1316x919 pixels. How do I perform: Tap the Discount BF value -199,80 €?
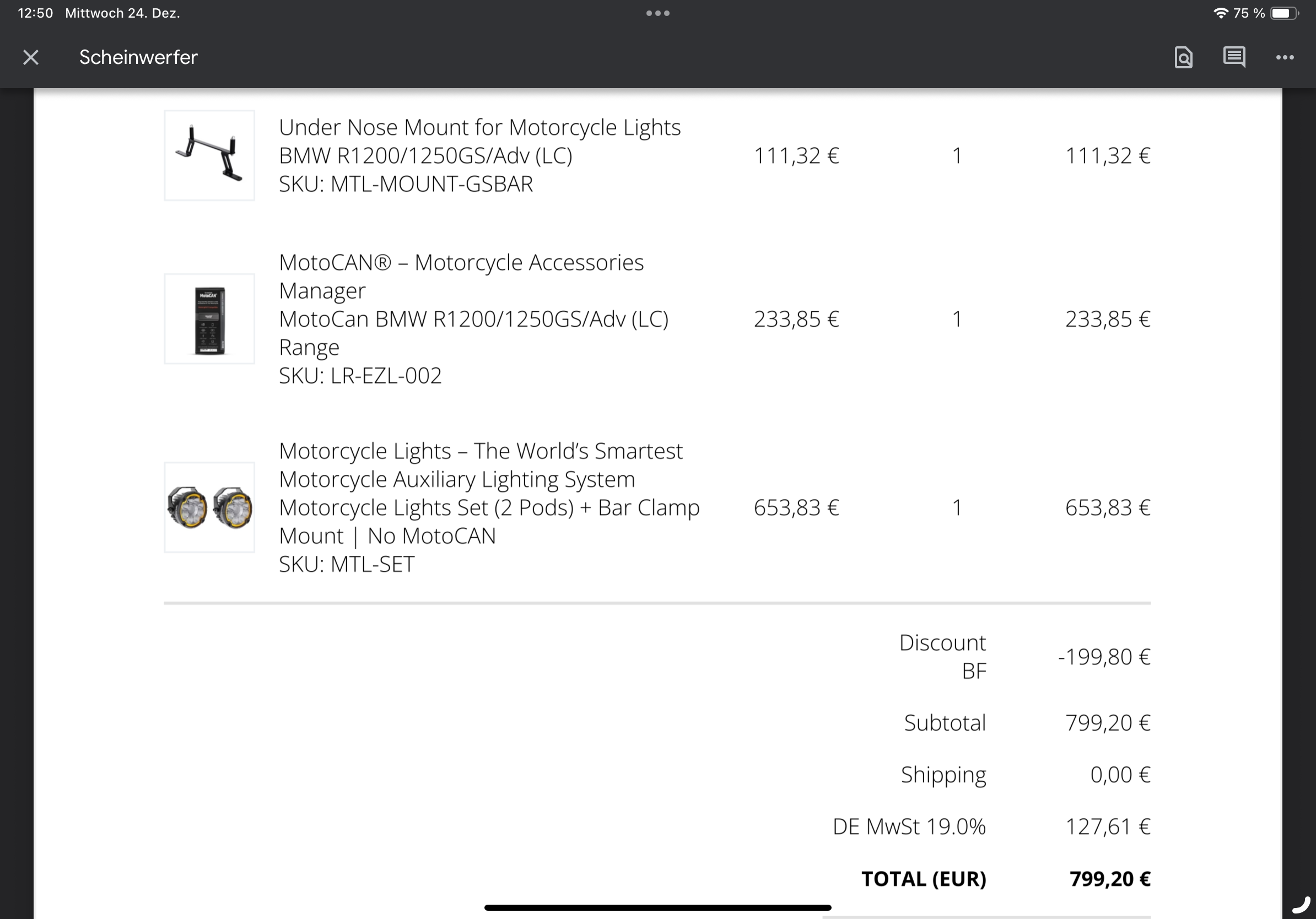point(1104,657)
